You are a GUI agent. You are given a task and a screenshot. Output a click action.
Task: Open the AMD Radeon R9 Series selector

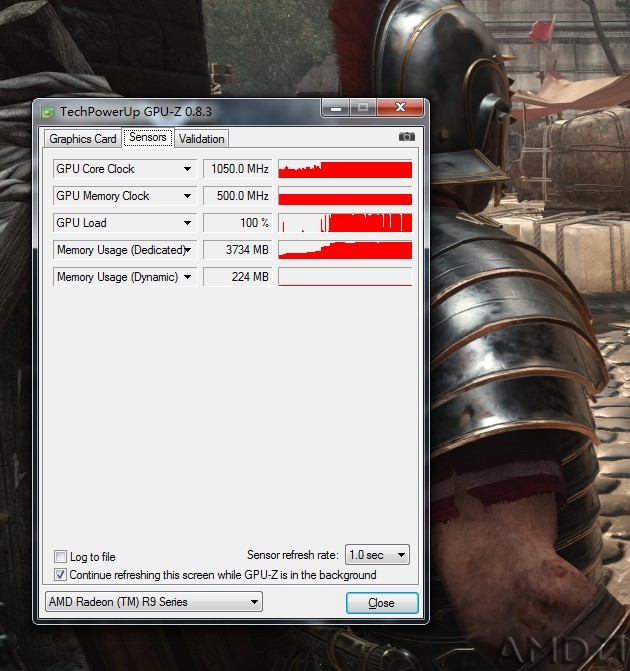[x=154, y=602]
